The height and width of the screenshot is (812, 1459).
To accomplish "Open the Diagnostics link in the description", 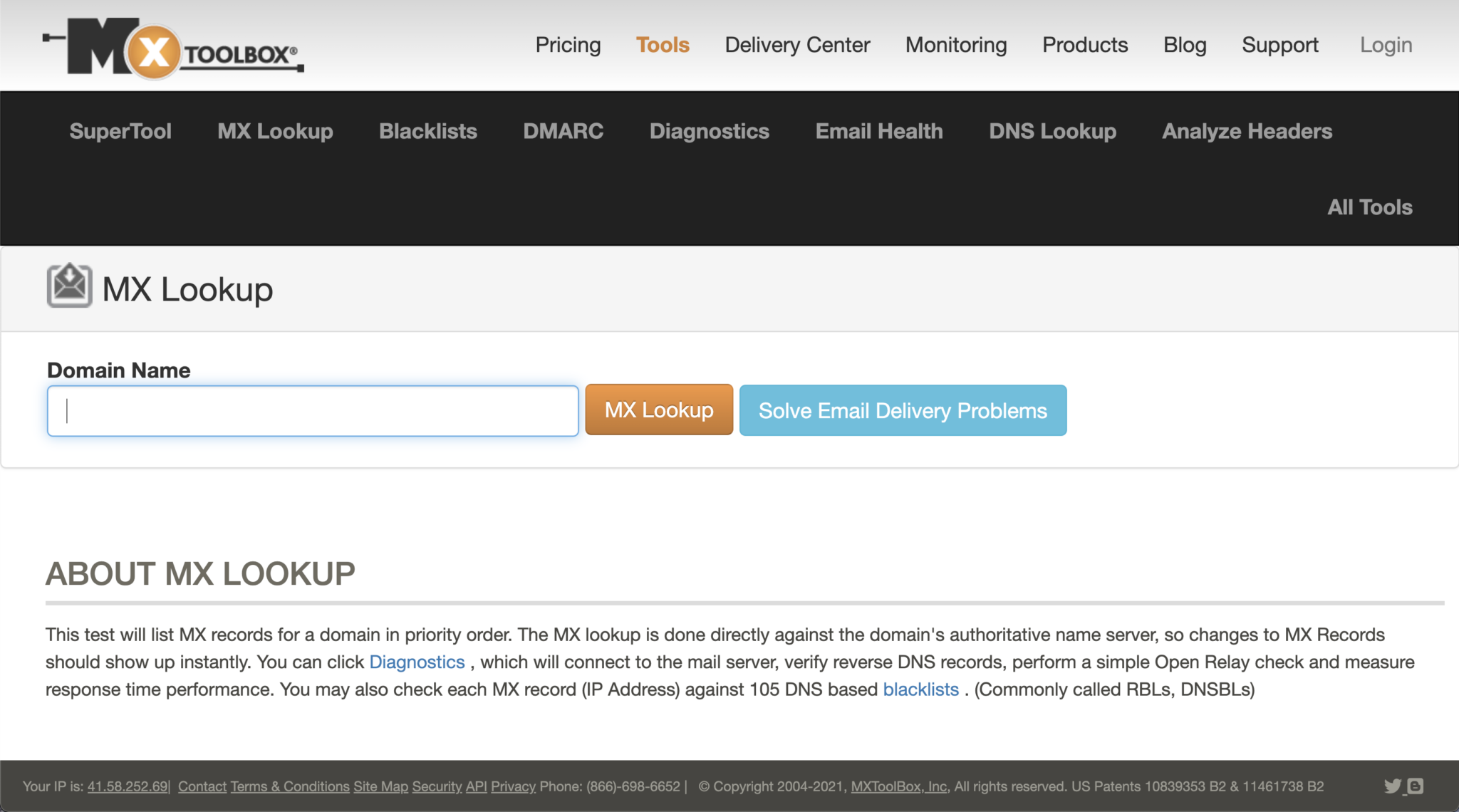I will pos(417,662).
